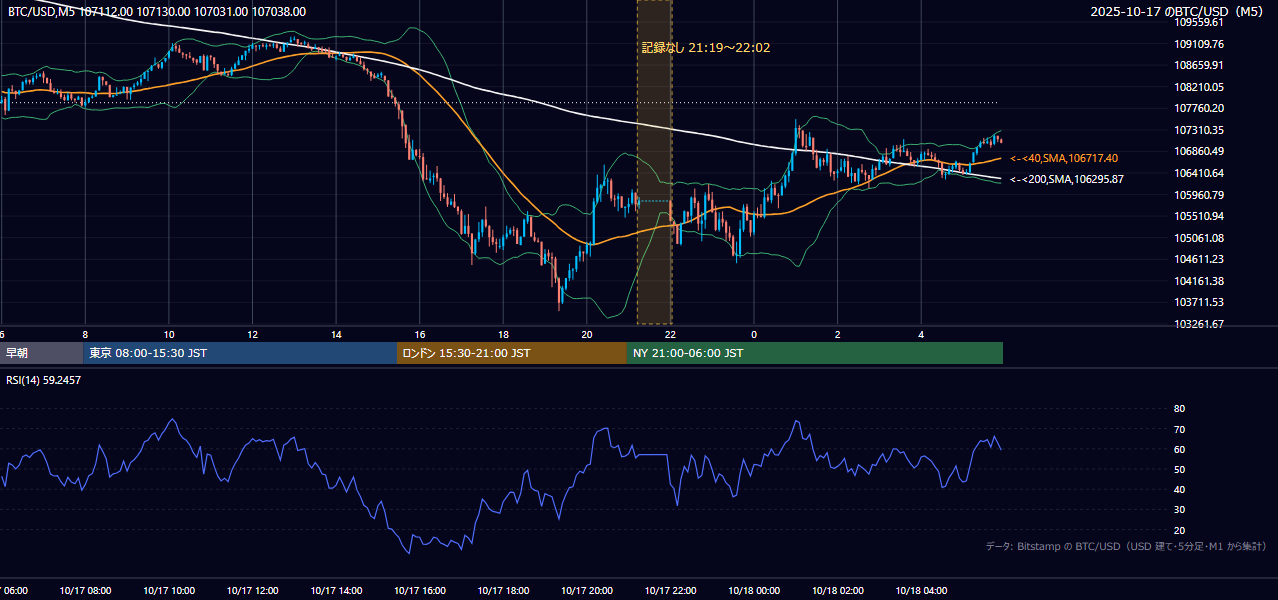1278x600 pixels.
Task: Click the NY 21:00-06:00 JST session bar
Action: pyautogui.click(x=815, y=353)
